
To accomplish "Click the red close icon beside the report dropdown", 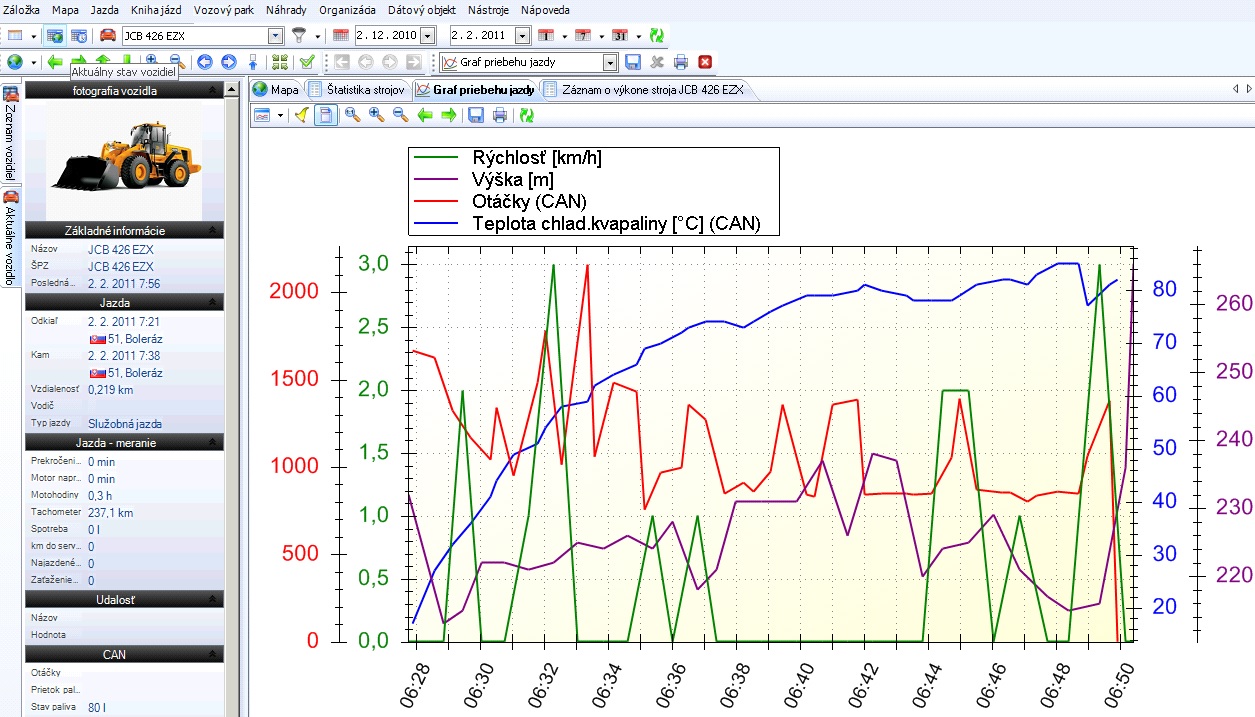I will pos(705,62).
